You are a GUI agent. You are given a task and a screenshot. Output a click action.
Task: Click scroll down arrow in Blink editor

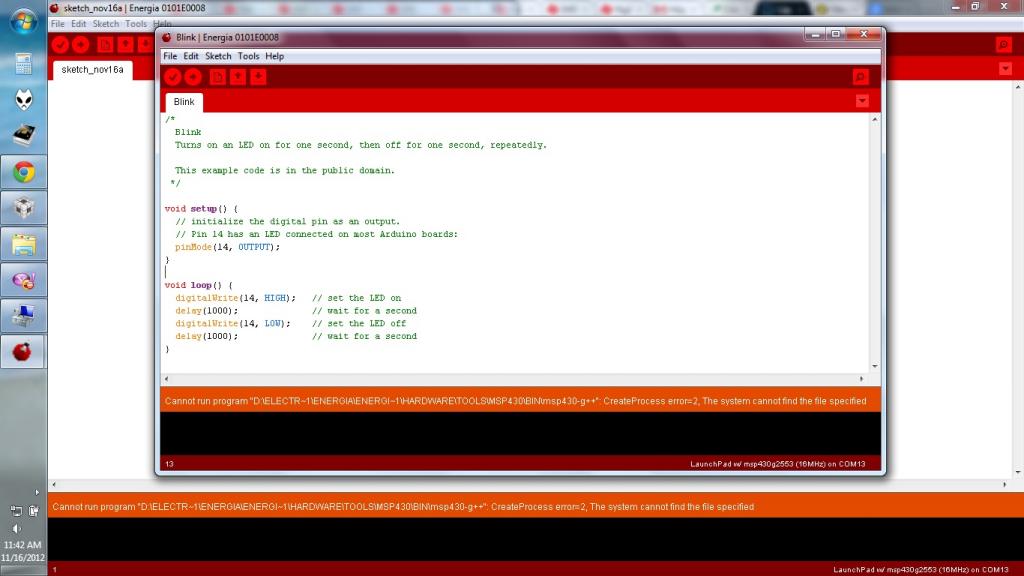click(874, 366)
